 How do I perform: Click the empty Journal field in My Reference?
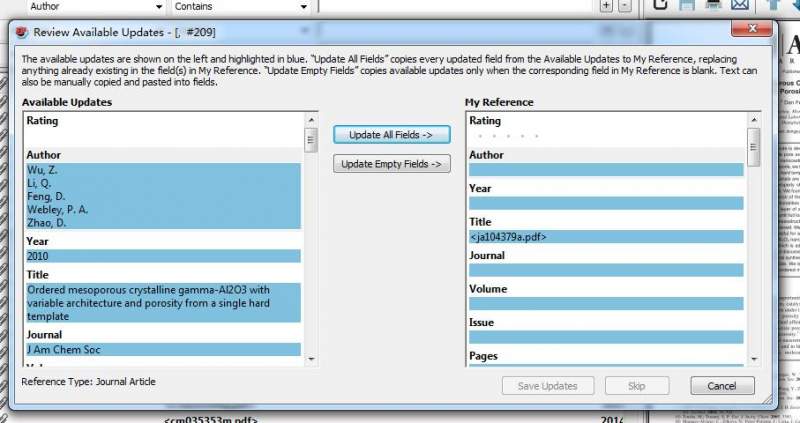606,270
